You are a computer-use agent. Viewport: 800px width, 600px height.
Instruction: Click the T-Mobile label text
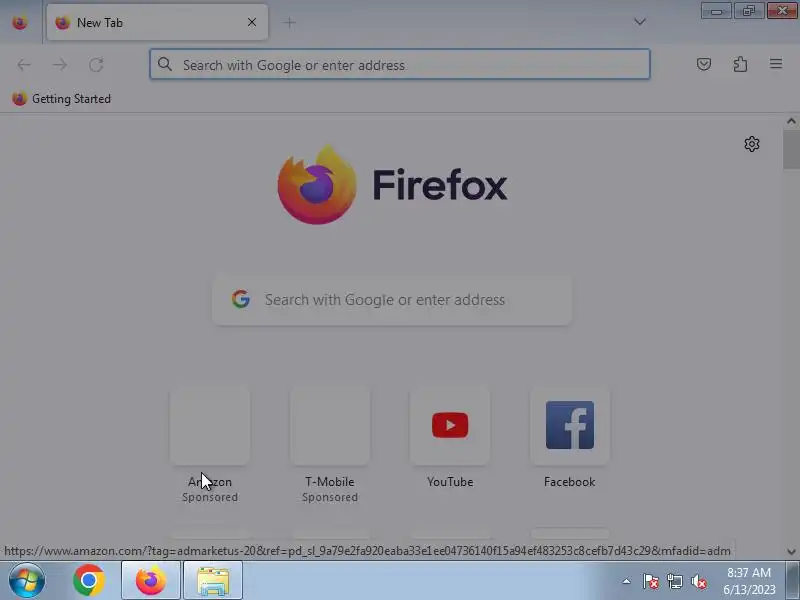330,482
